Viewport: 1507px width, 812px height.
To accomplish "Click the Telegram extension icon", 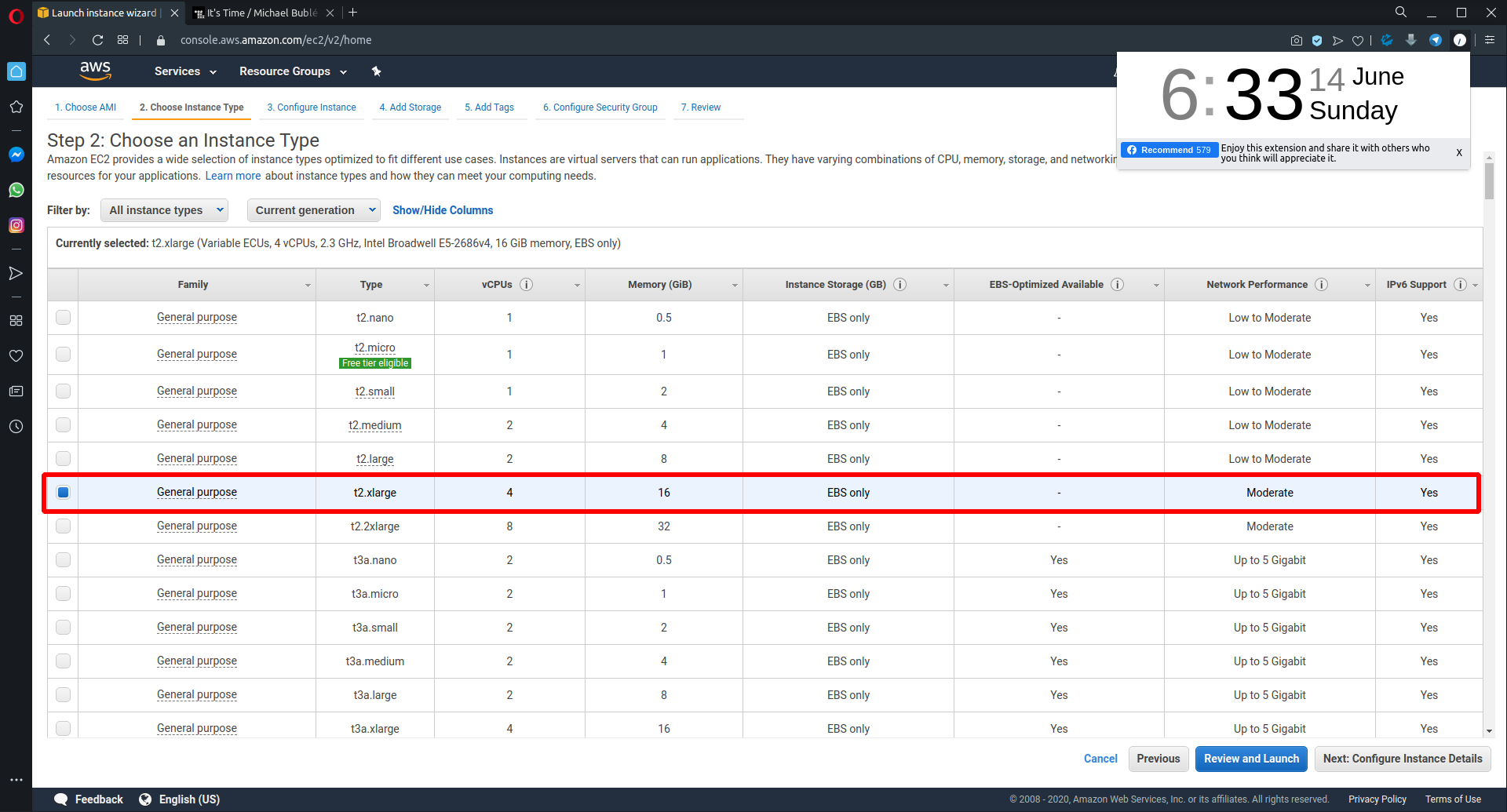I will pyautogui.click(x=1436, y=40).
